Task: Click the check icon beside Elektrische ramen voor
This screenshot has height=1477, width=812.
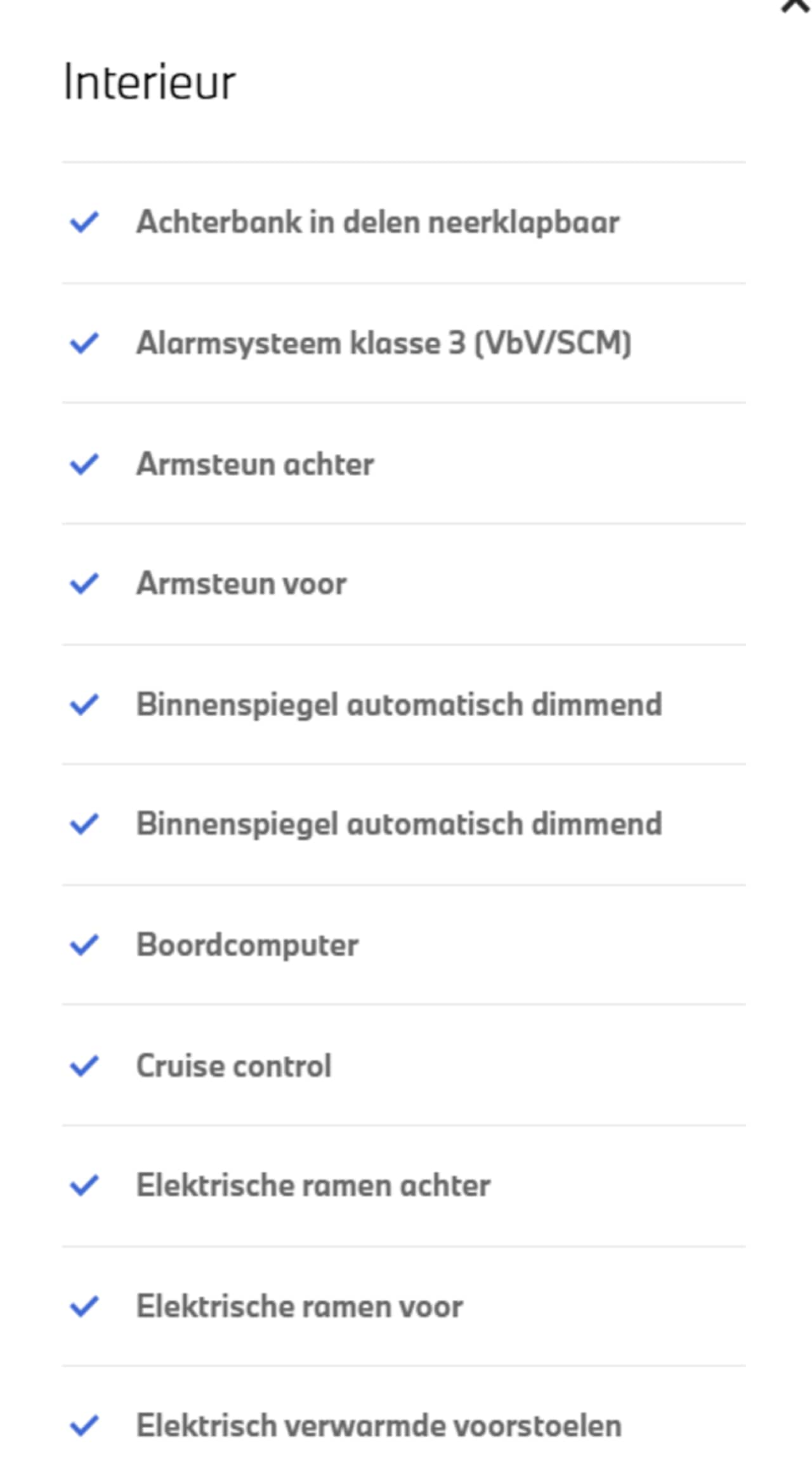Action: pos(84,1306)
